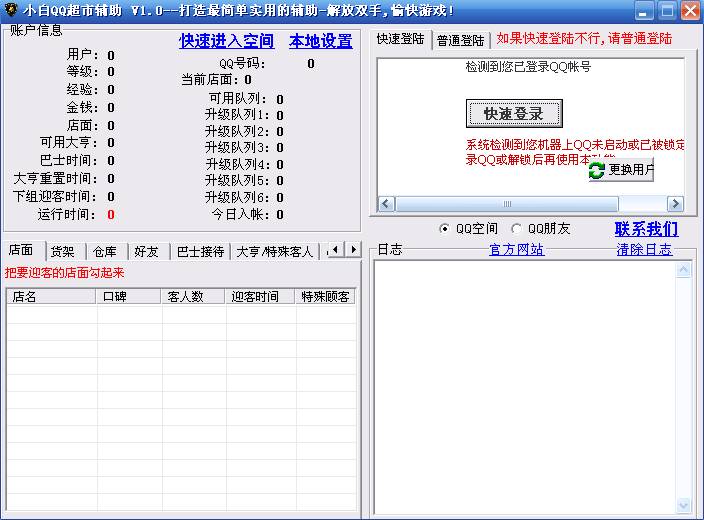Click the 更换用户 button
This screenshot has width=704, height=520.
pos(621,170)
